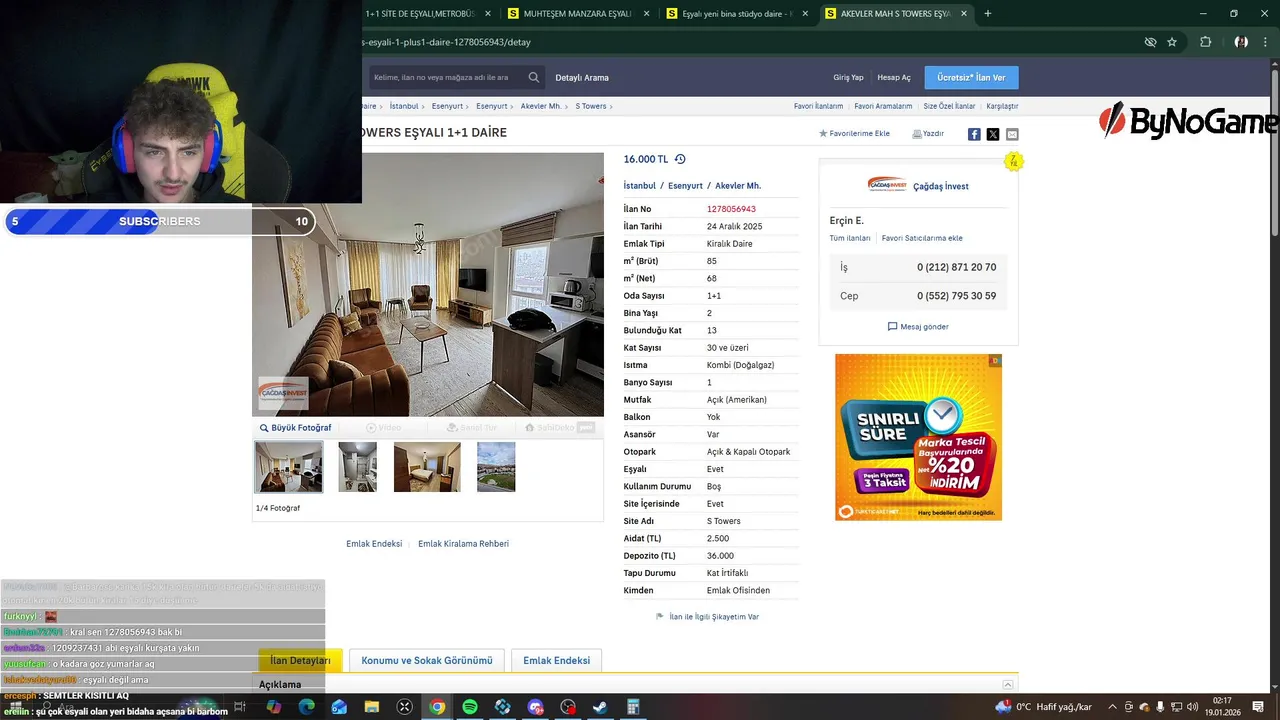Image resolution: width=1280 pixels, height=720 pixels.
Task: Click Mesaj gönder under the phone numbers
Action: coord(918,327)
